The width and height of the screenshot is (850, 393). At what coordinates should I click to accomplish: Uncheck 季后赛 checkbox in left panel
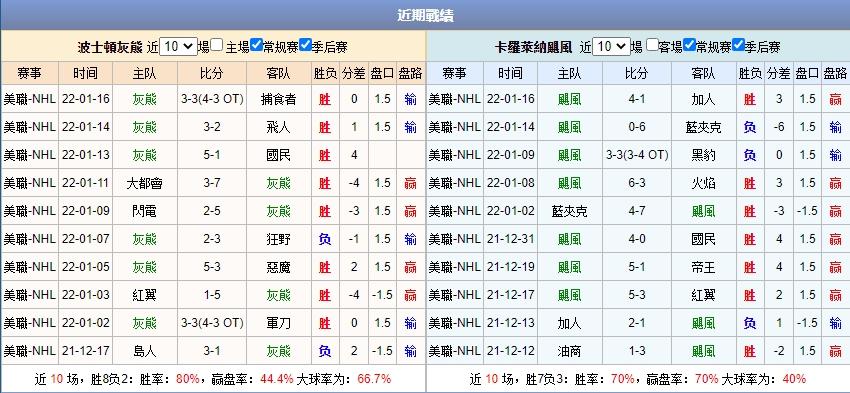(x=305, y=45)
